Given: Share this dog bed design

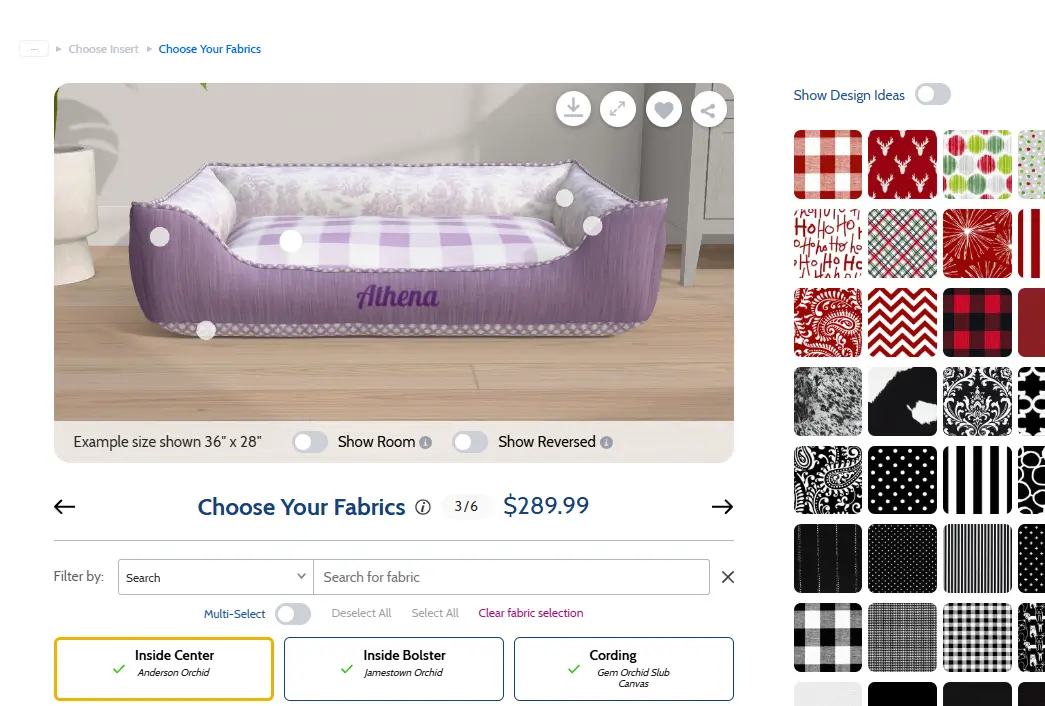Looking at the screenshot, I should click(x=708, y=110).
